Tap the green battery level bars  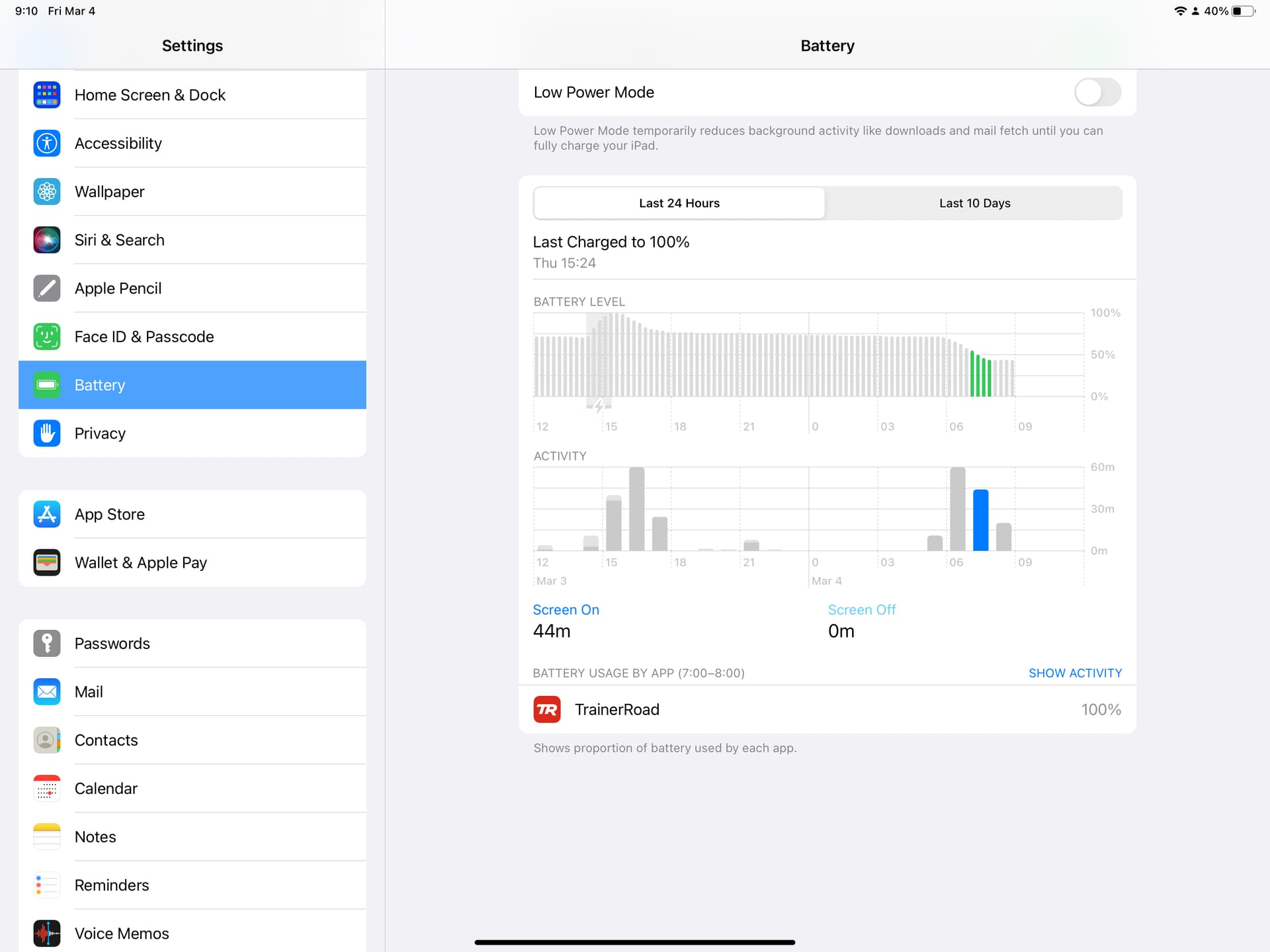981,374
